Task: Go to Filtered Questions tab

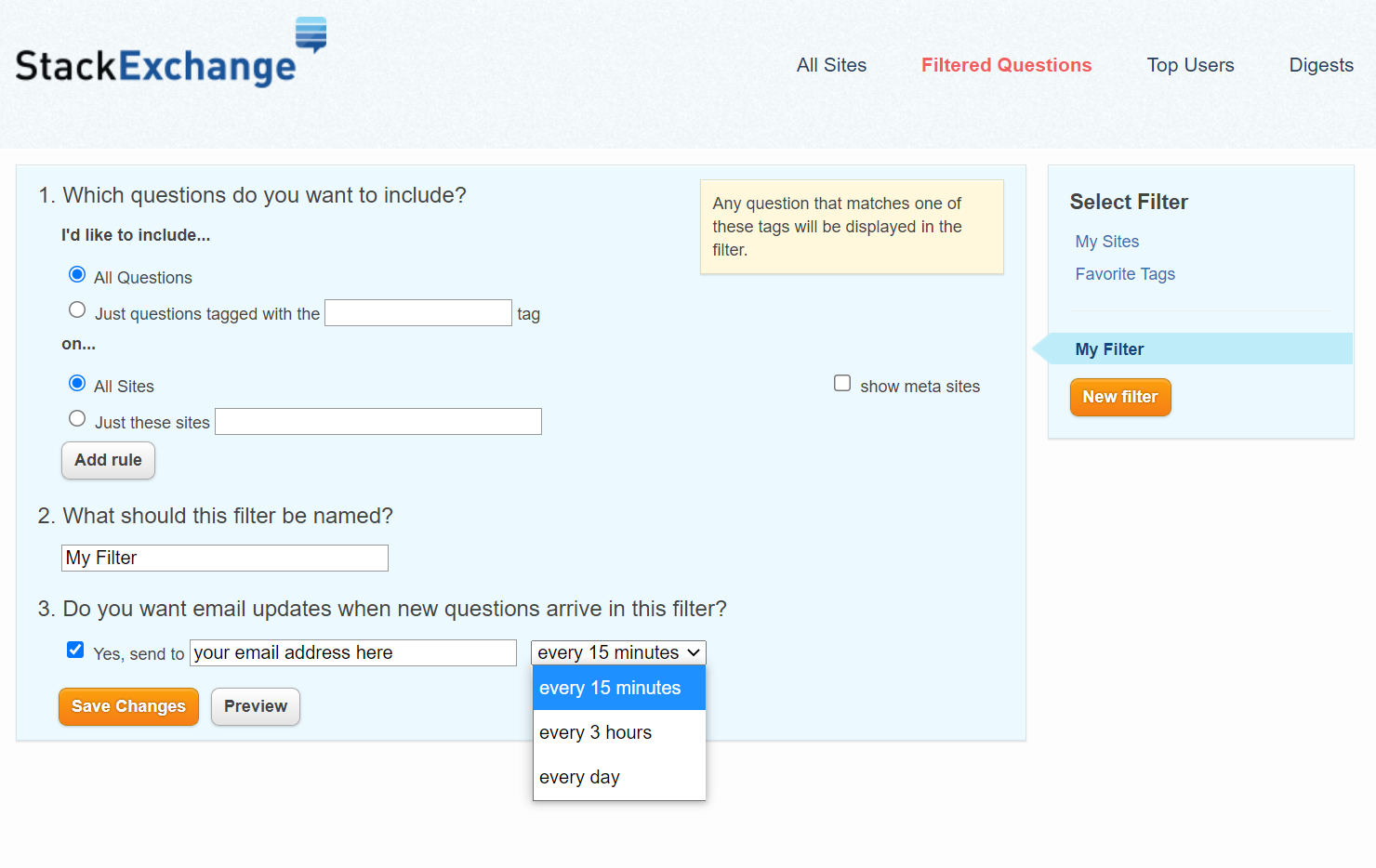Action: [x=1006, y=65]
